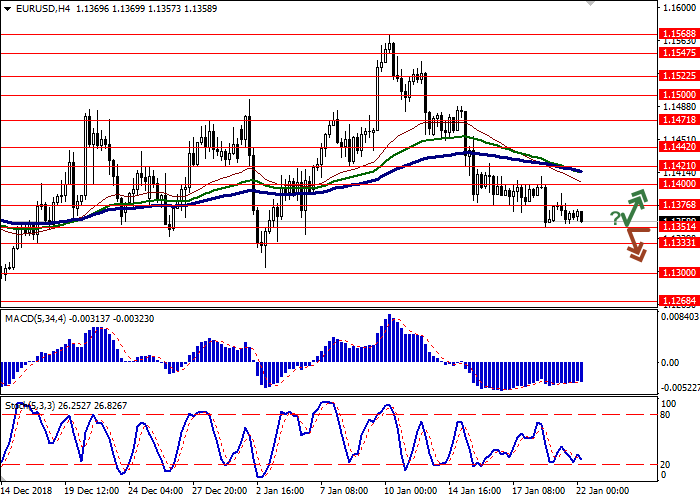700x500 pixels.
Task: Select the 1.13000 price level label
Action: tap(677, 272)
